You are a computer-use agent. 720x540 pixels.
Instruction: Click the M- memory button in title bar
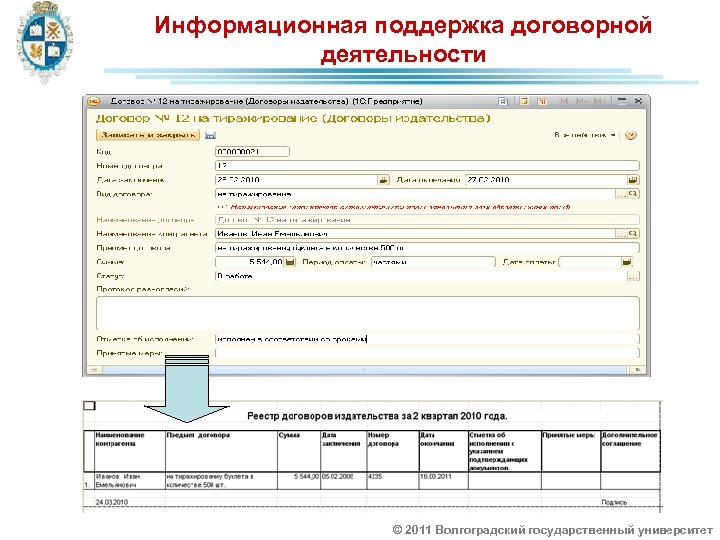[598, 101]
